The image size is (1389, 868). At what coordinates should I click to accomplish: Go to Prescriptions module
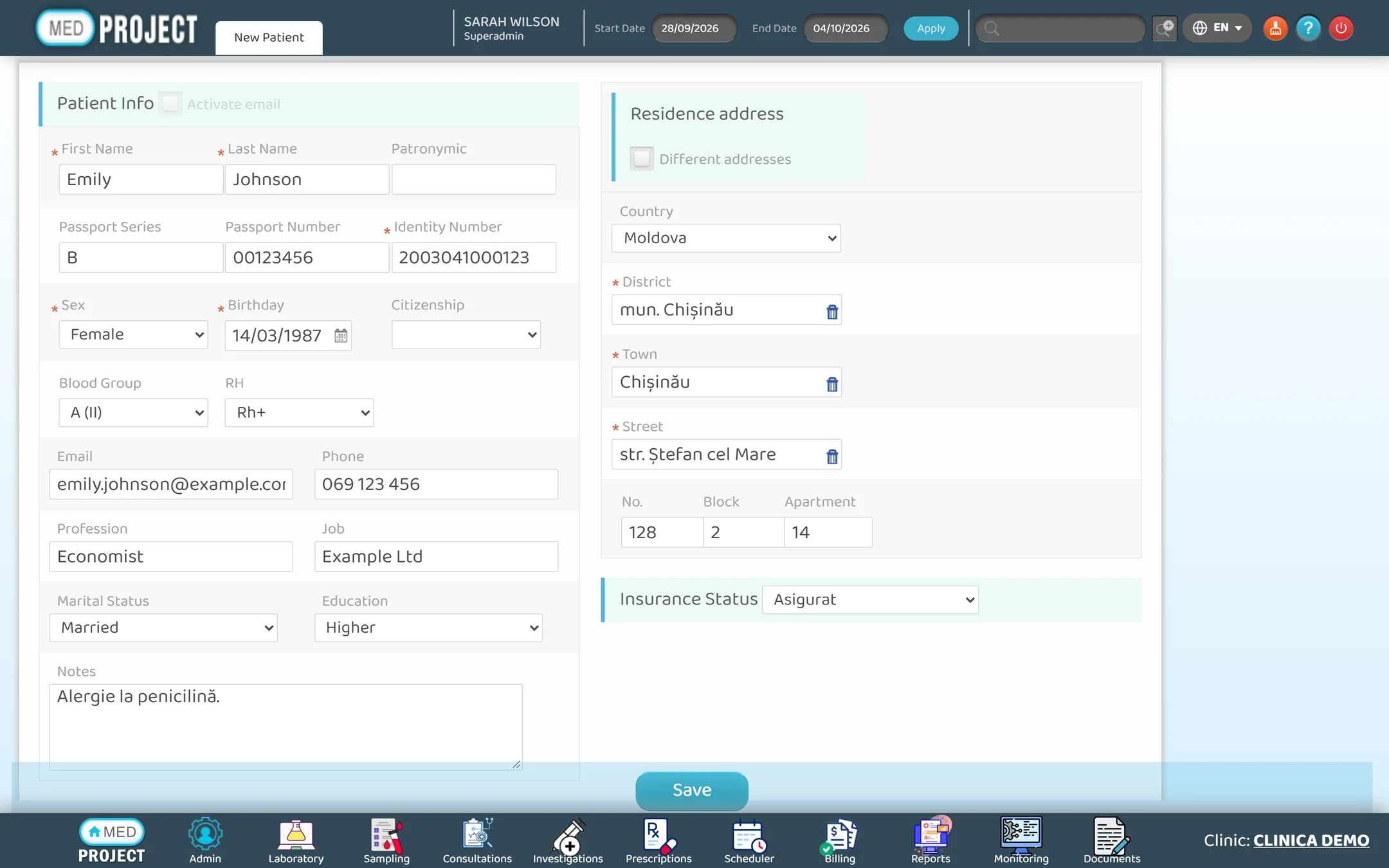(x=658, y=841)
